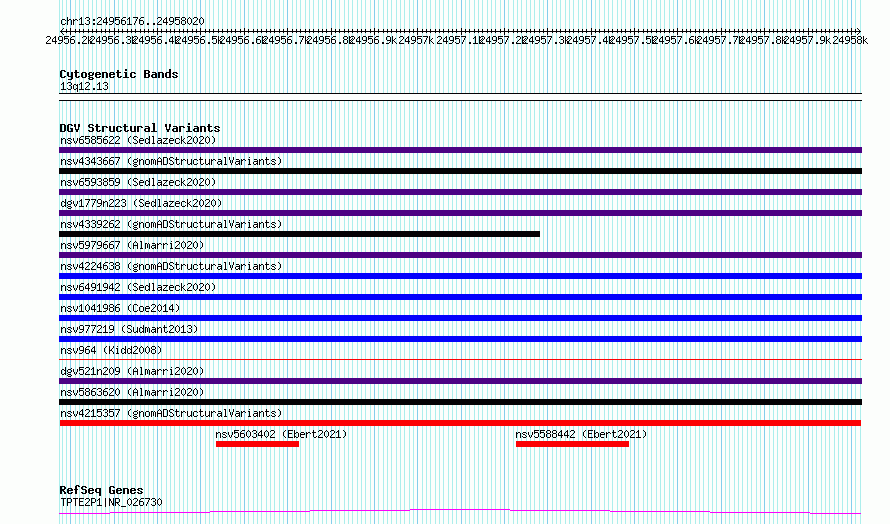This screenshot has width=890, height=524.
Task: Click the 24956.5k ruler tick label
Action: (199, 40)
